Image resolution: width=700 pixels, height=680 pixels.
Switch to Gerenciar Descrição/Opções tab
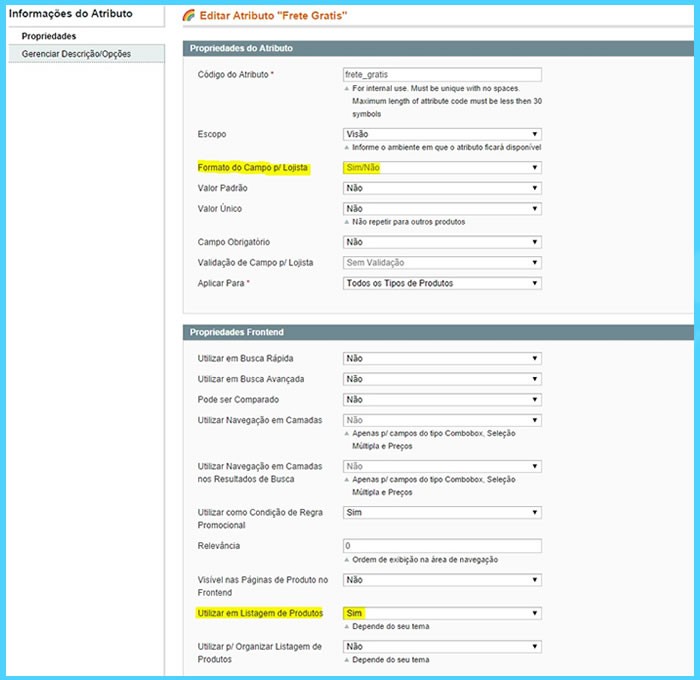[86, 54]
